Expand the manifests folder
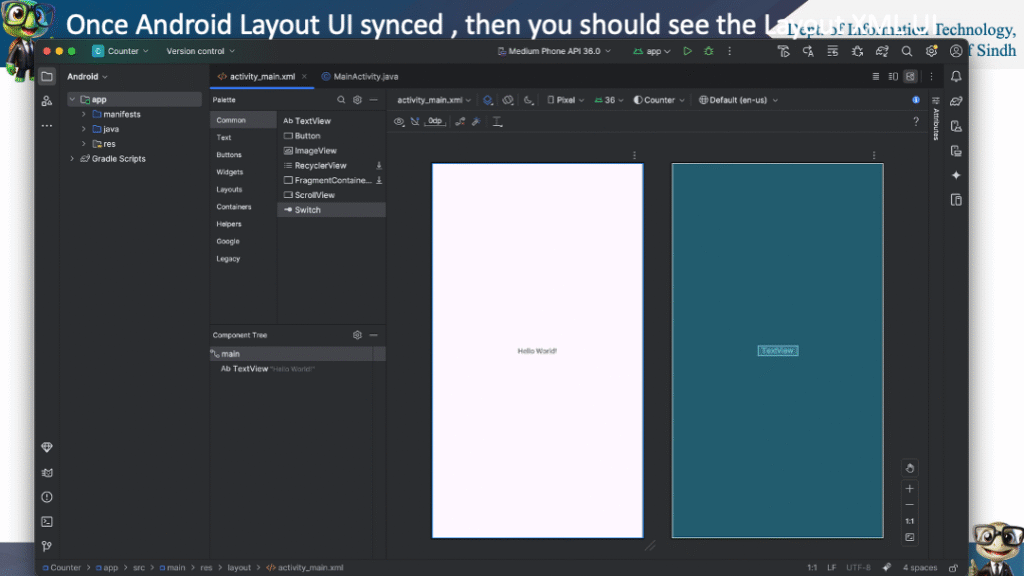This screenshot has width=1024, height=576. (83, 115)
